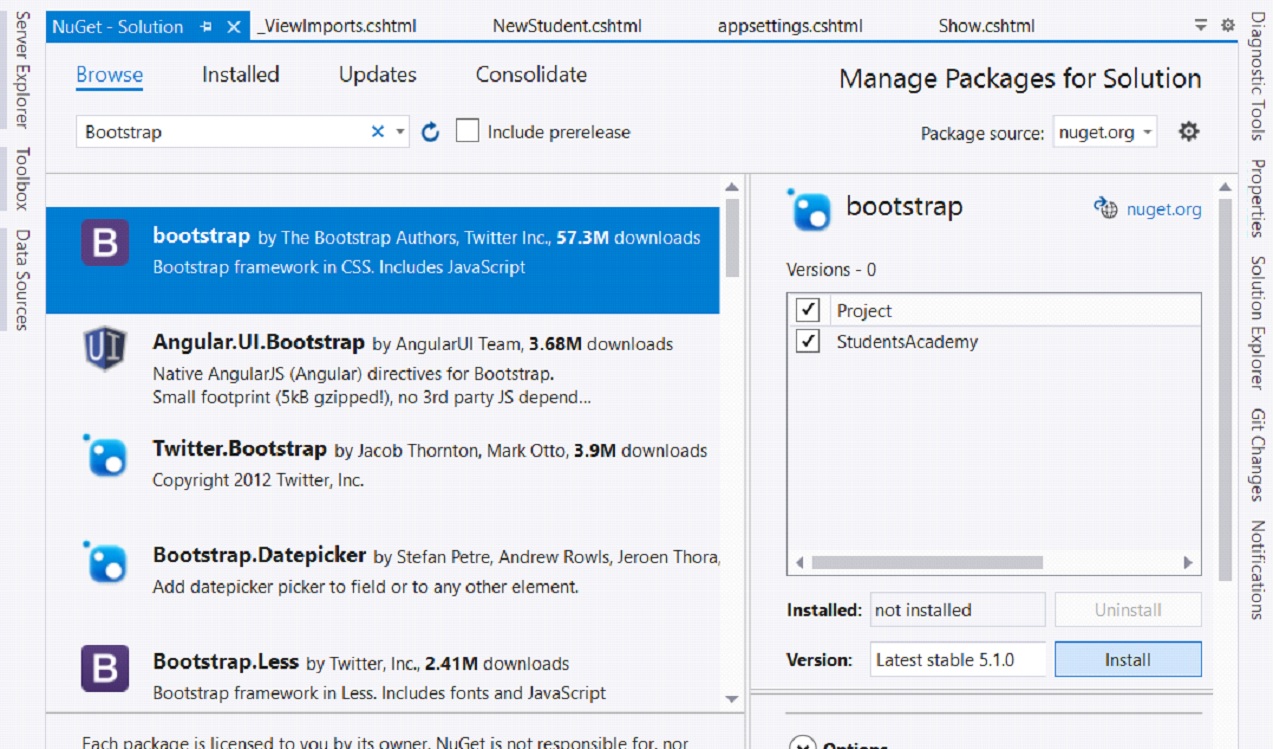Image resolution: width=1273 pixels, height=749 pixels.
Task: Click the projects list scroll left arrow
Action: [799, 563]
